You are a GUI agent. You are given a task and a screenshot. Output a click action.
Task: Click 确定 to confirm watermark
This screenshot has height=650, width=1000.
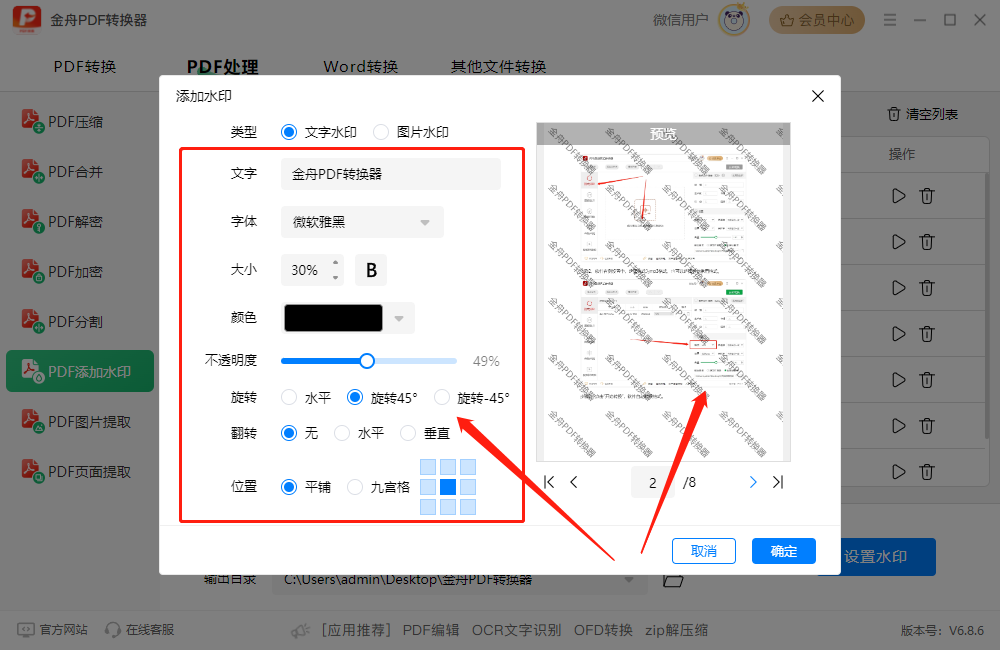click(x=784, y=551)
